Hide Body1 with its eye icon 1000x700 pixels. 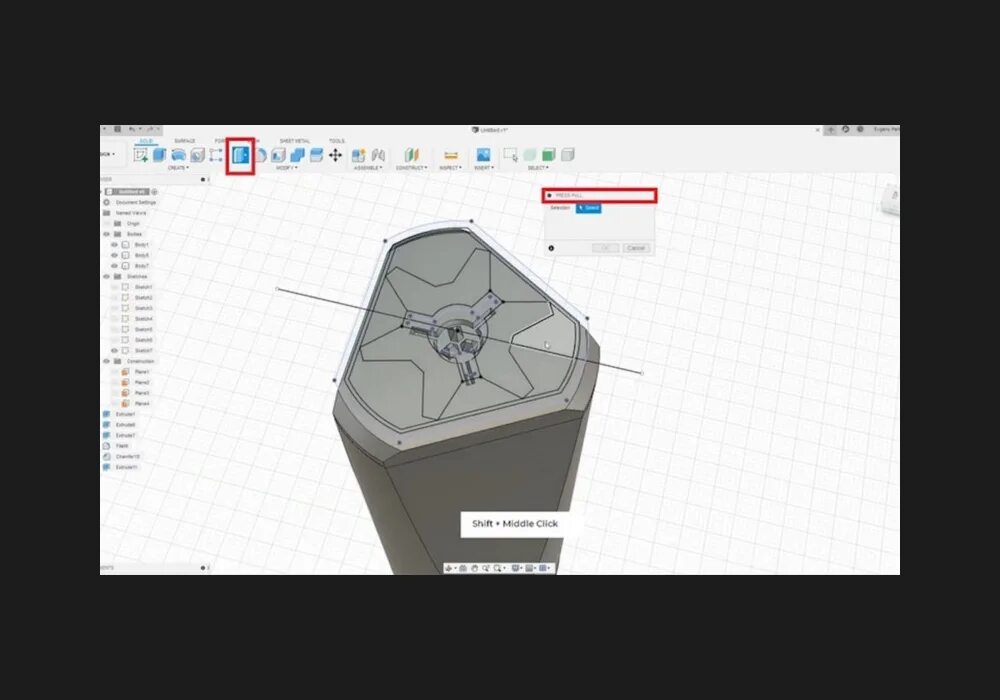tap(115, 245)
